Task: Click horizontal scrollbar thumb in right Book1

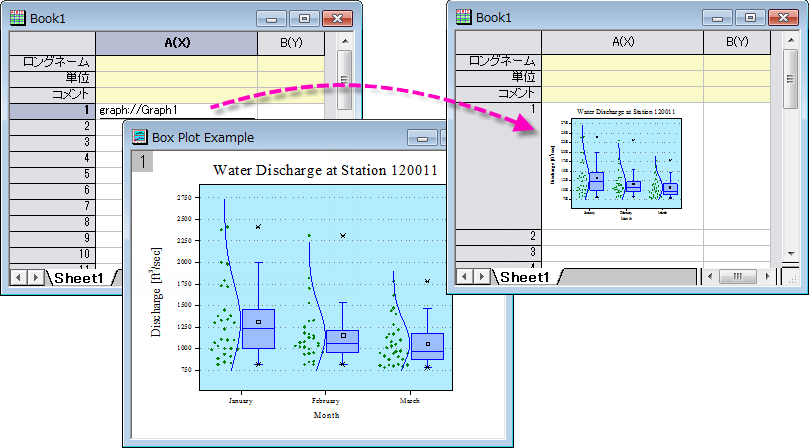Action: [738, 277]
